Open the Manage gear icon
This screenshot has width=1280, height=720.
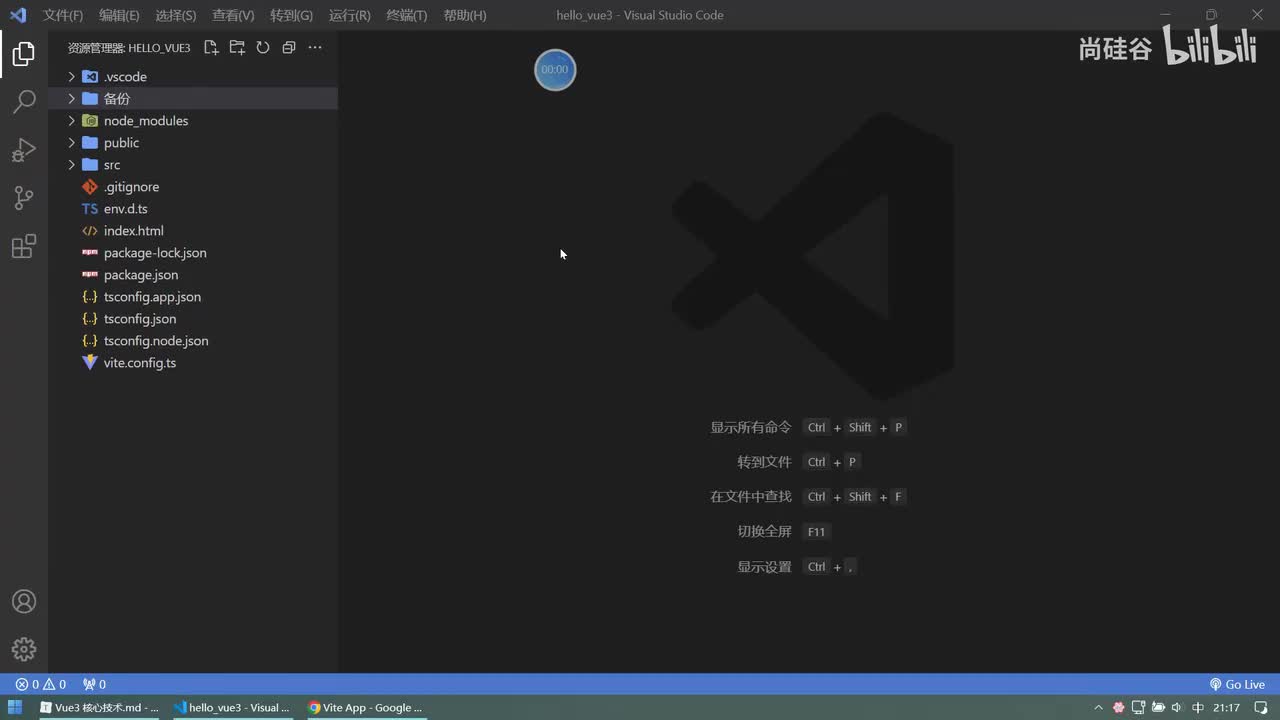coord(24,649)
